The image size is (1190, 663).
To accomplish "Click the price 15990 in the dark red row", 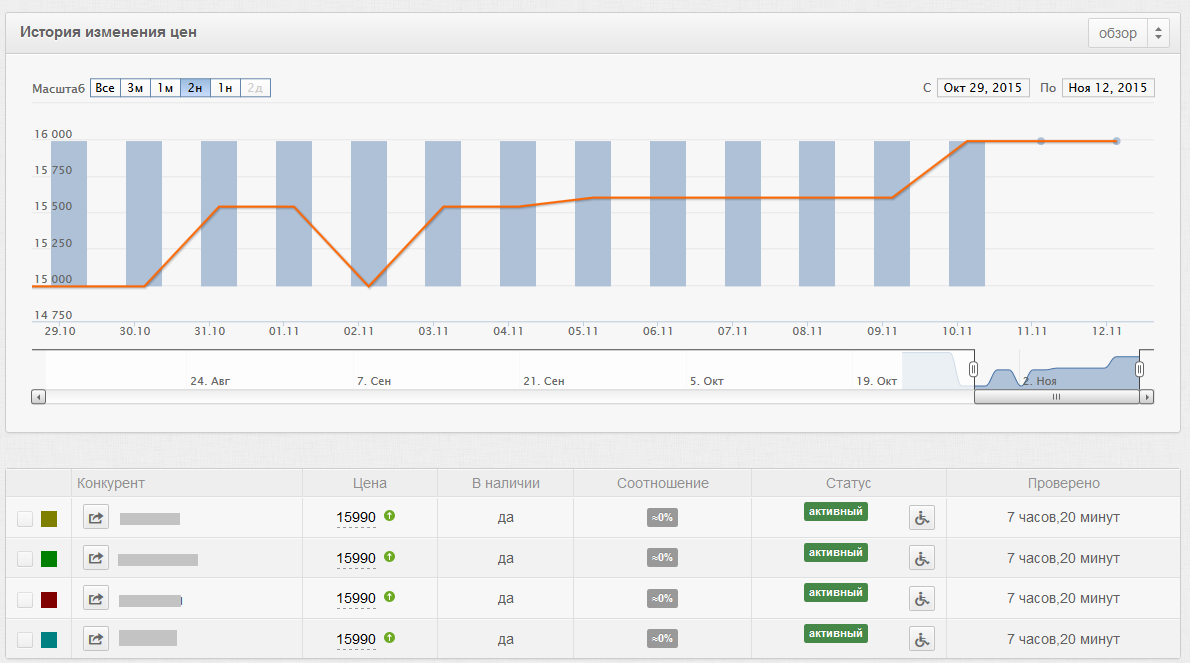I will tap(356, 599).
